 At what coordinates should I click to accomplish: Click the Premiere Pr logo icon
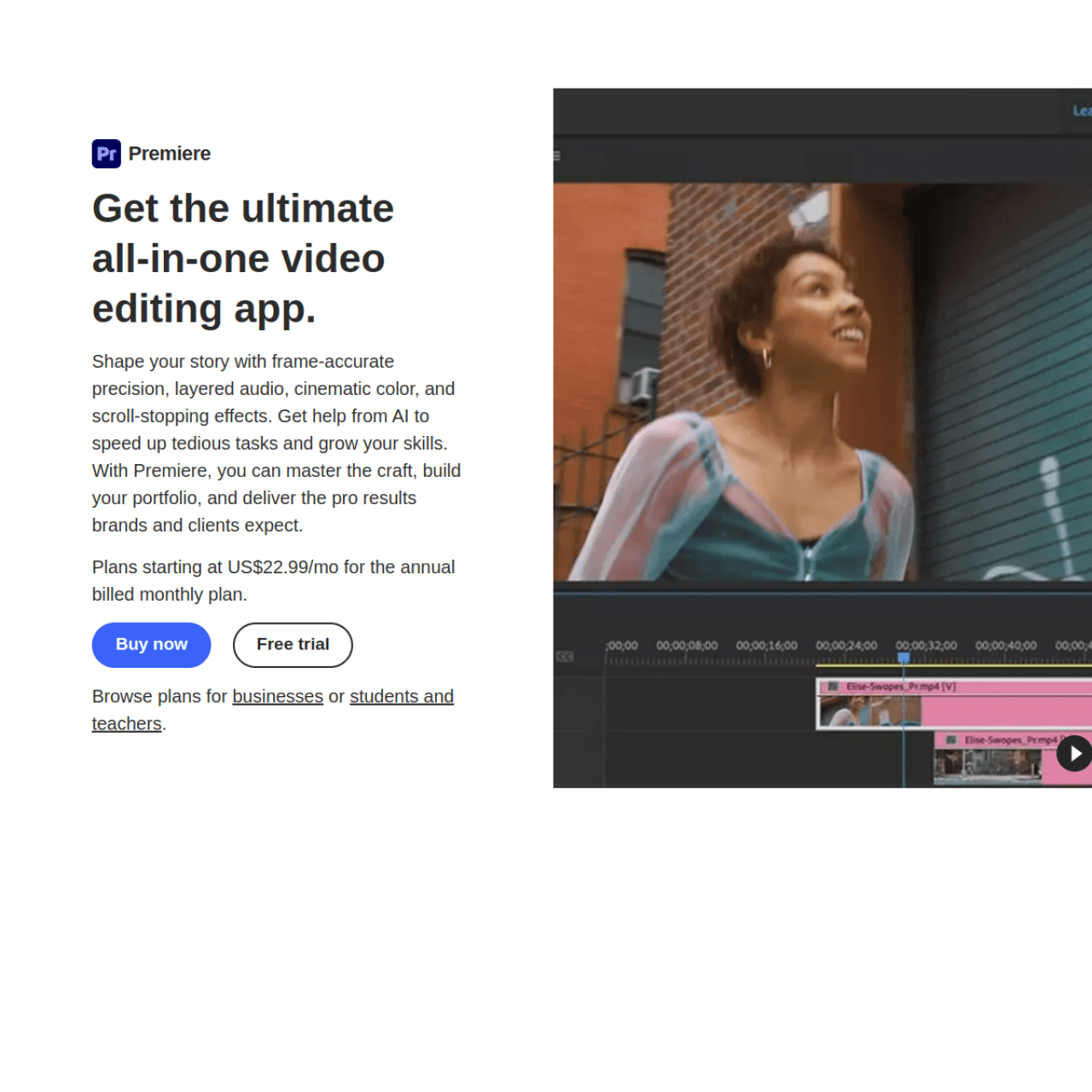[x=107, y=154]
